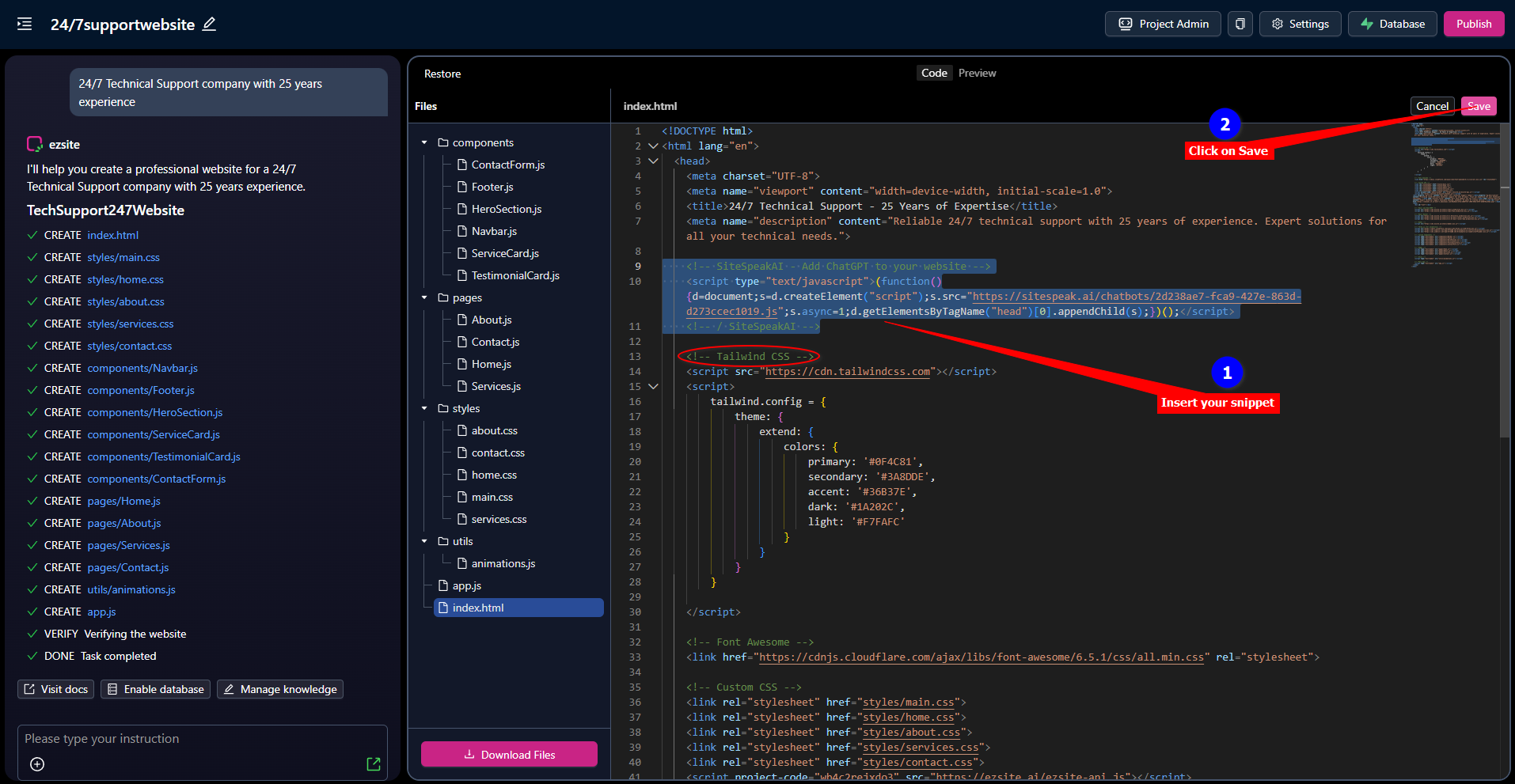Click styles/services.css href in code
The height and width of the screenshot is (784, 1515).
[921, 747]
